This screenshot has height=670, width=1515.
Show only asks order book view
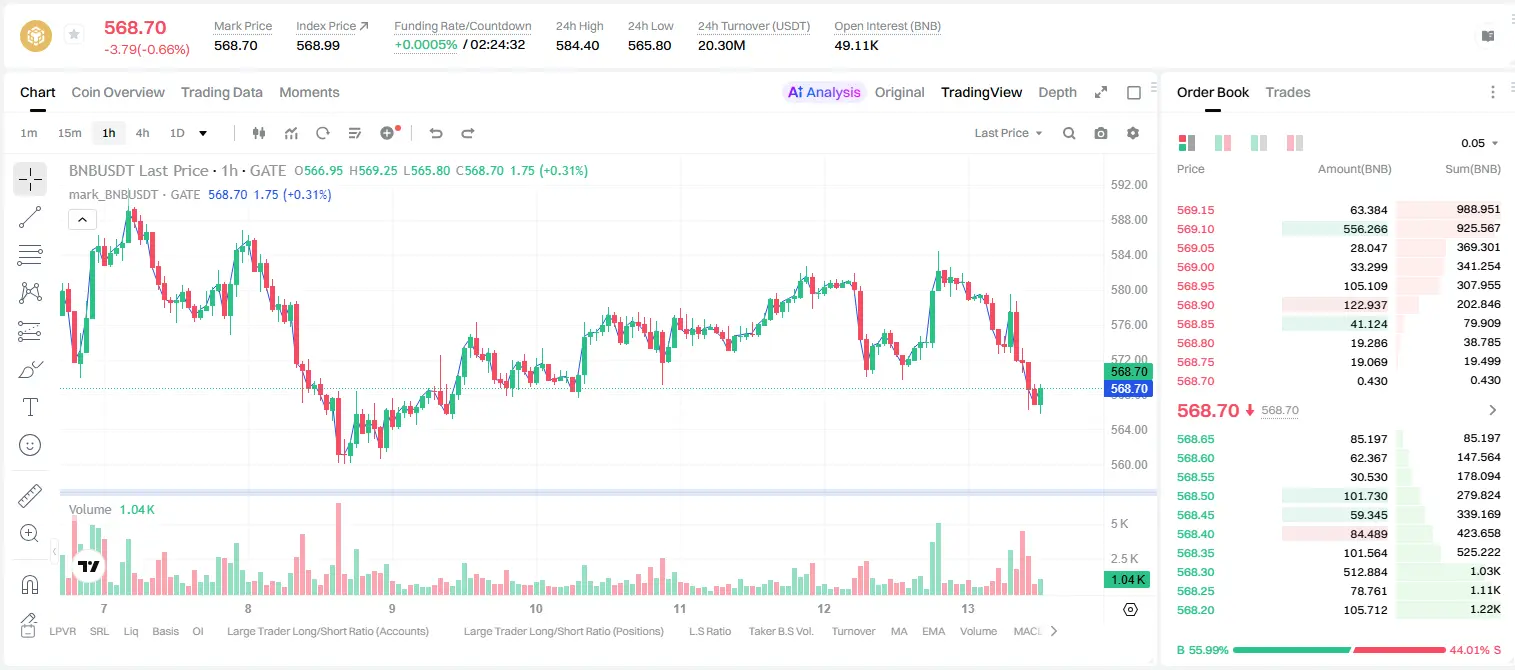tap(1295, 143)
